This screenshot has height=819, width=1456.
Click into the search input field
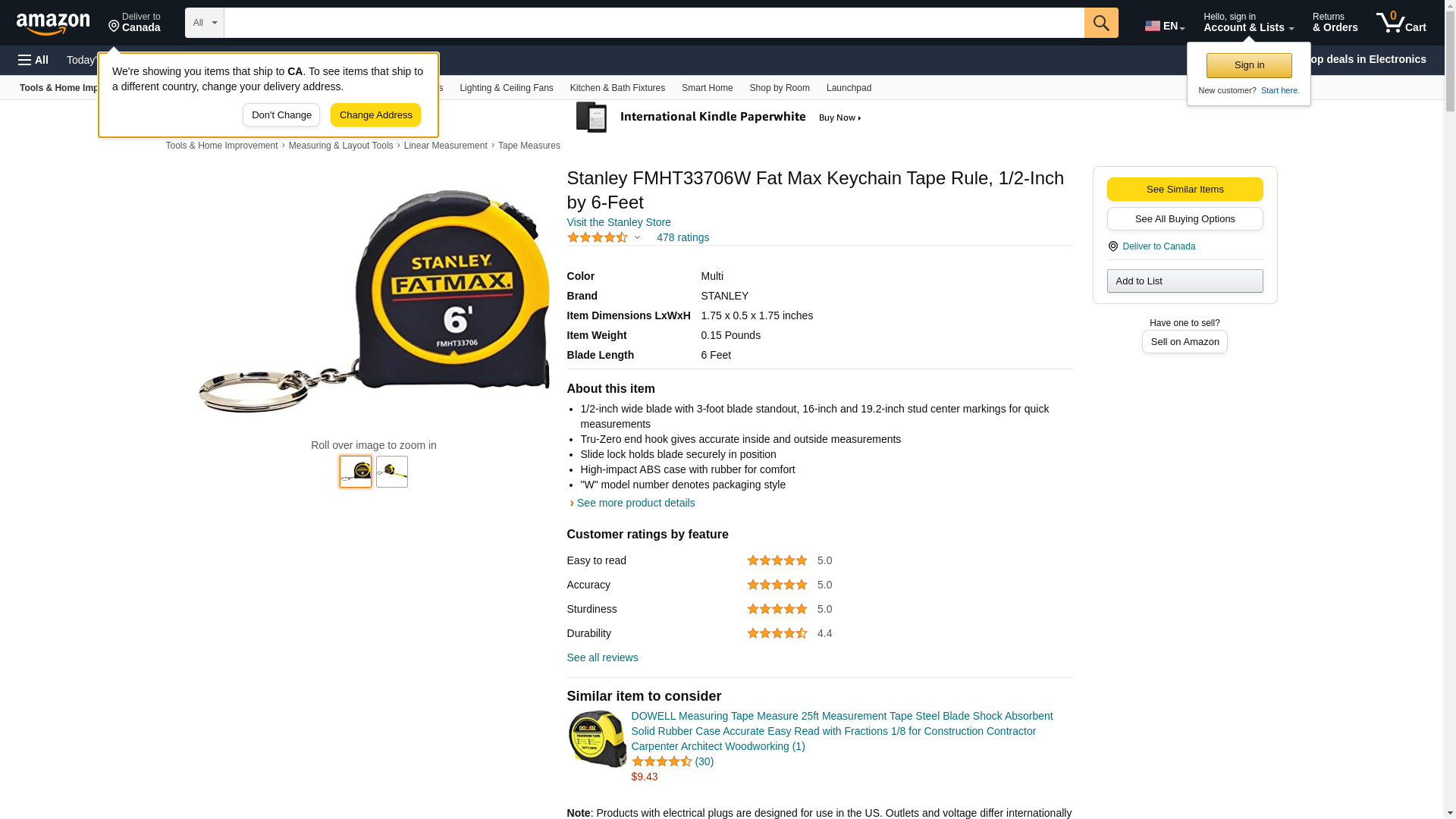(654, 23)
